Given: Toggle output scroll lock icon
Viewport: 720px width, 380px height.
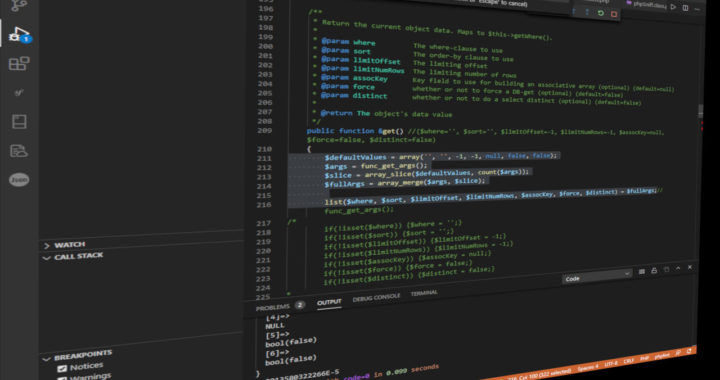Looking at the screenshot, I should pos(654,270).
